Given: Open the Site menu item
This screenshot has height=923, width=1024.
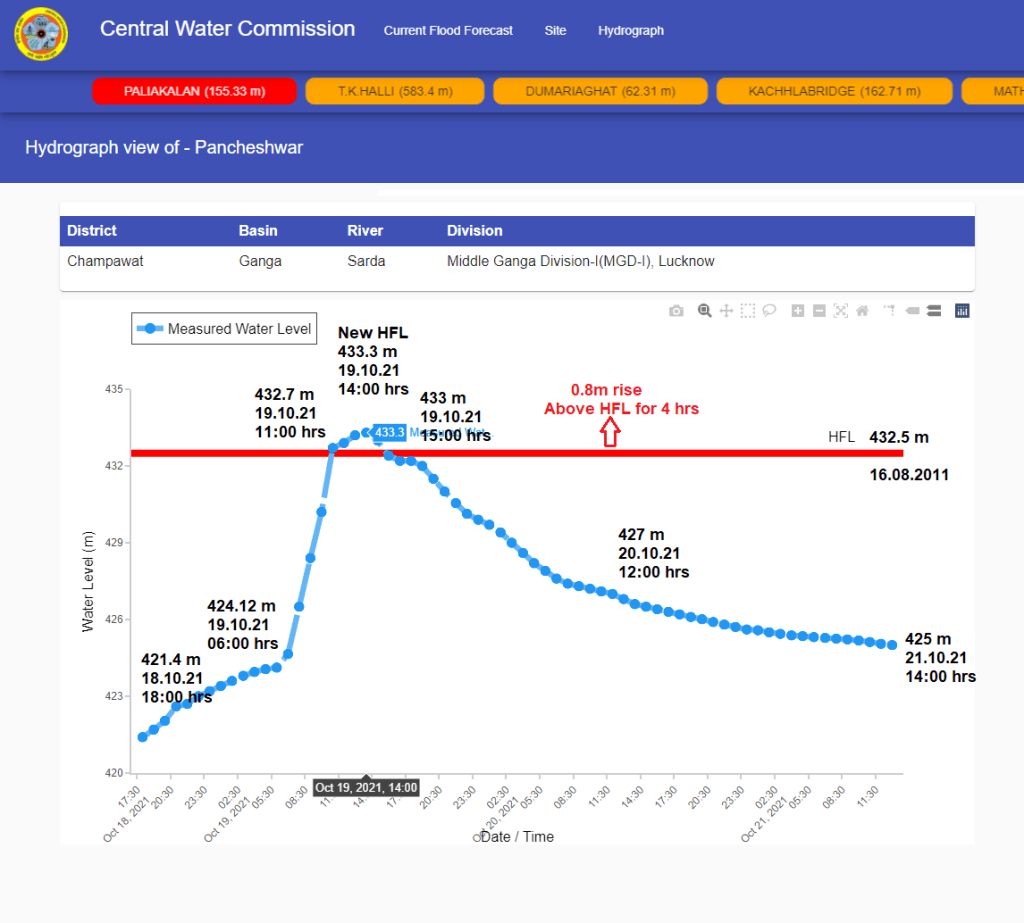Looking at the screenshot, I should 555,31.
